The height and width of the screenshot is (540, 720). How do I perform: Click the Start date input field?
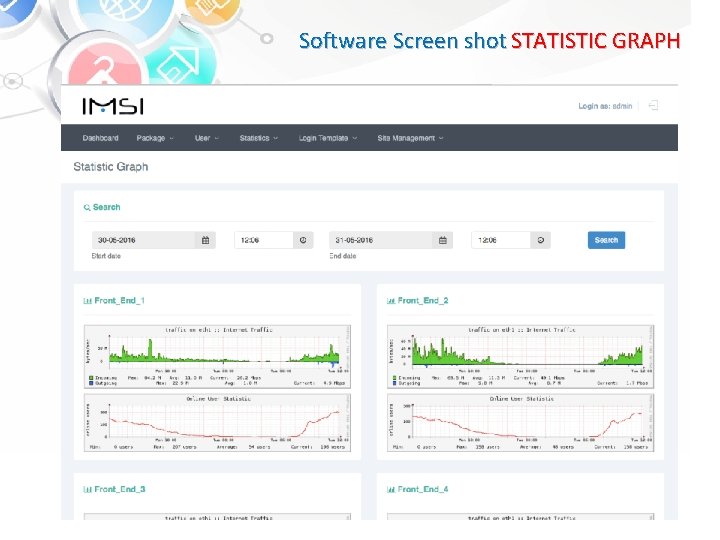click(x=144, y=240)
